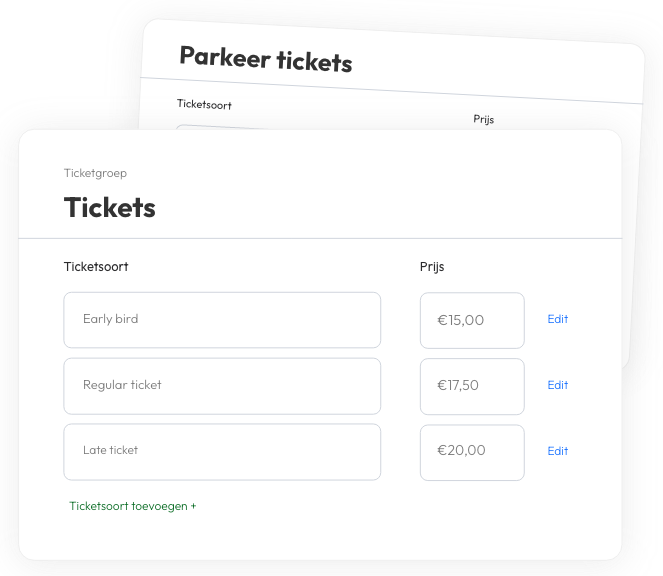Click the Prijs label on Parkeer tickets card
Image resolution: width=663 pixels, height=576 pixels.
click(483, 120)
